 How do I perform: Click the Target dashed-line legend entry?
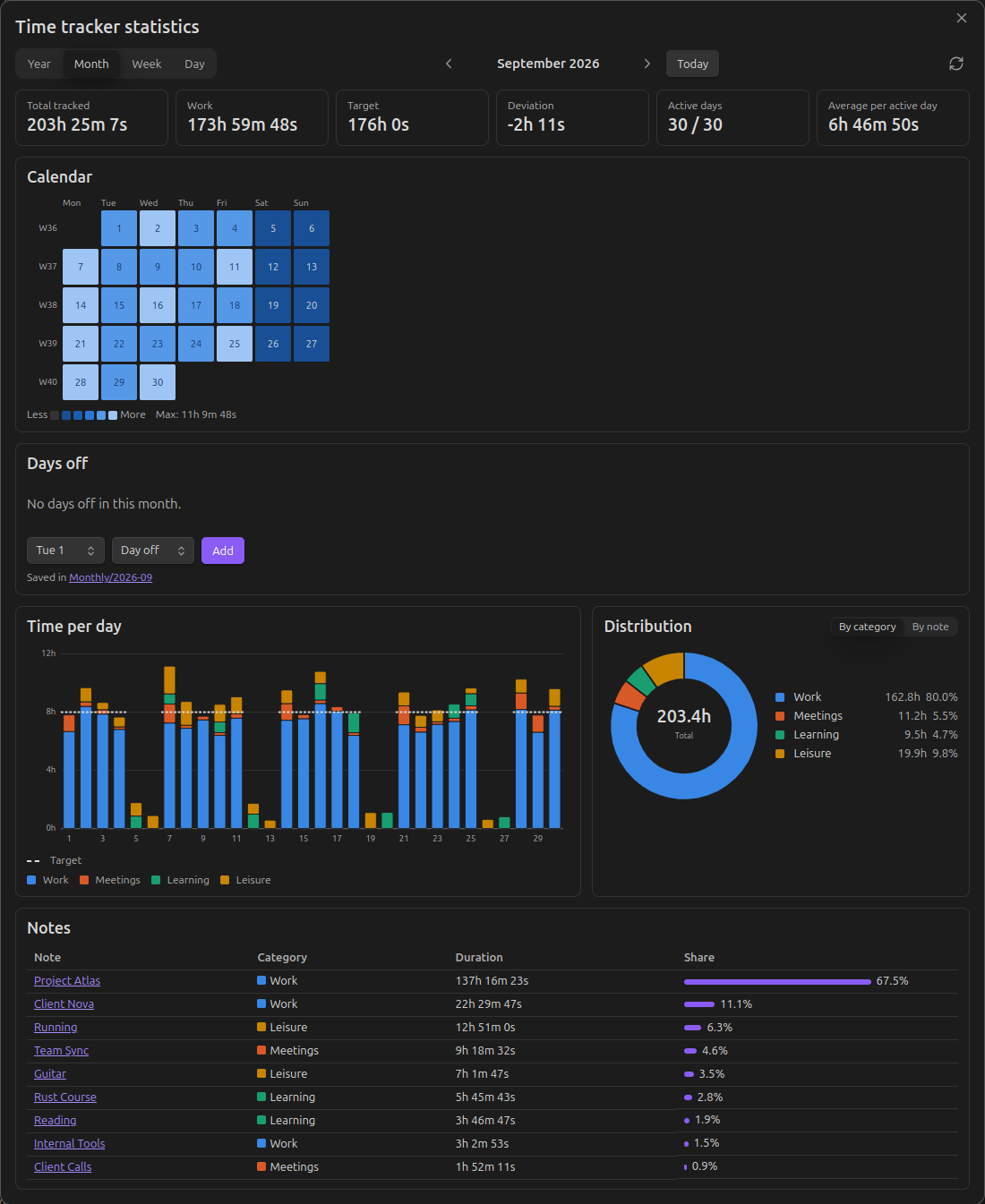pyautogui.click(x=54, y=860)
